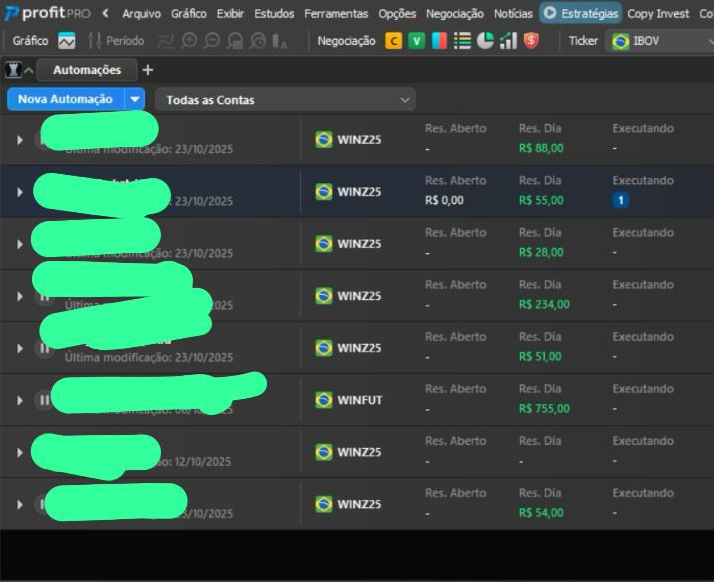The image size is (714, 582).
Task: Add a new tab with the plus button
Action: (x=148, y=70)
